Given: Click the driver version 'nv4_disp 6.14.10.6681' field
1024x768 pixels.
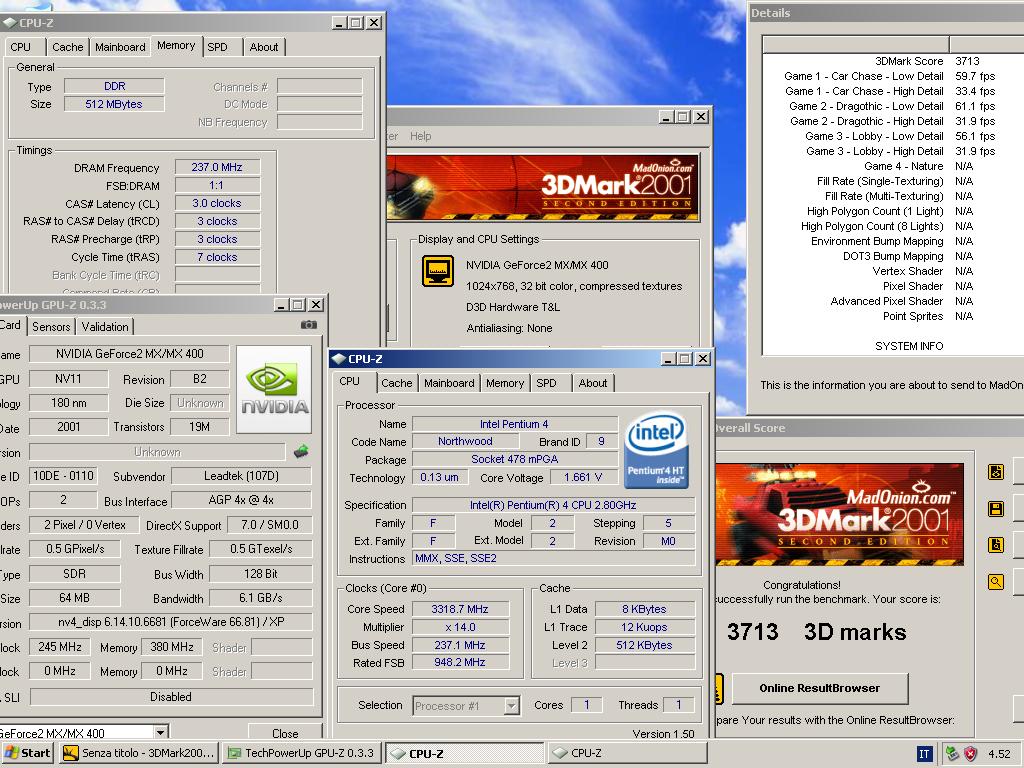Looking at the screenshot, I should tap(171, 622).
